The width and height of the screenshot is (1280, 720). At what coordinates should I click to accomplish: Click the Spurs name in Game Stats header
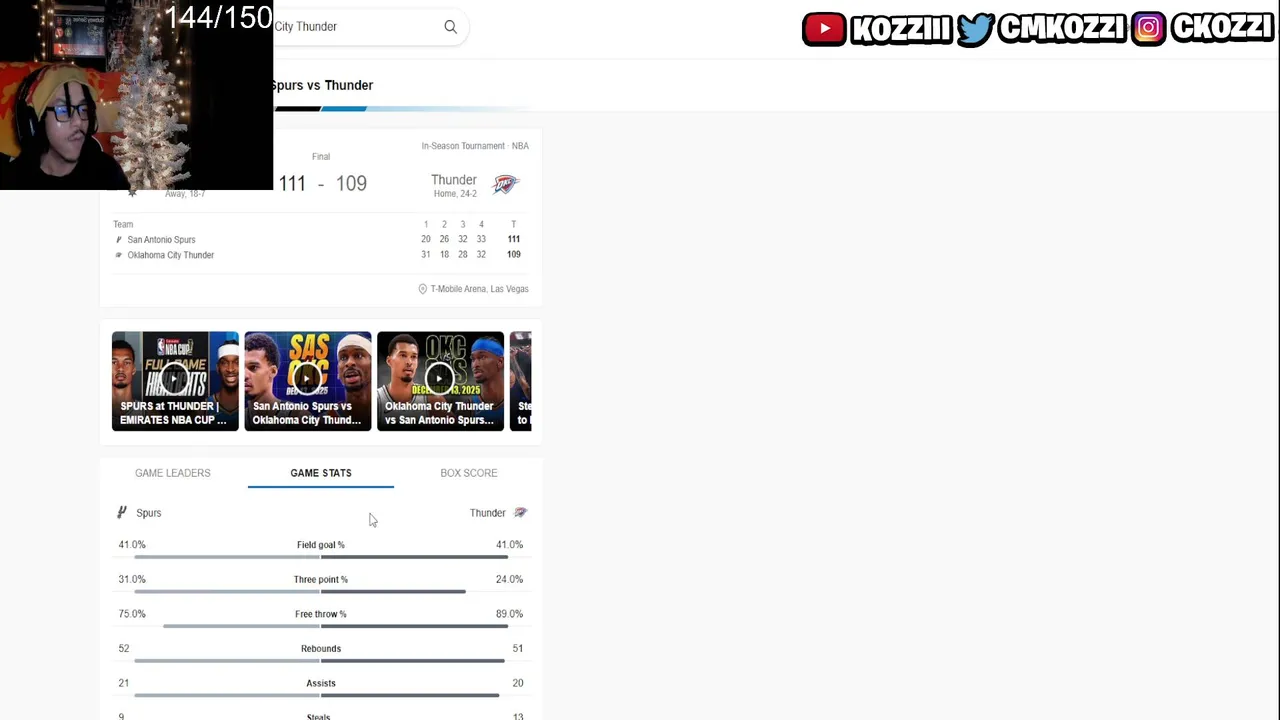pos(148,513)
